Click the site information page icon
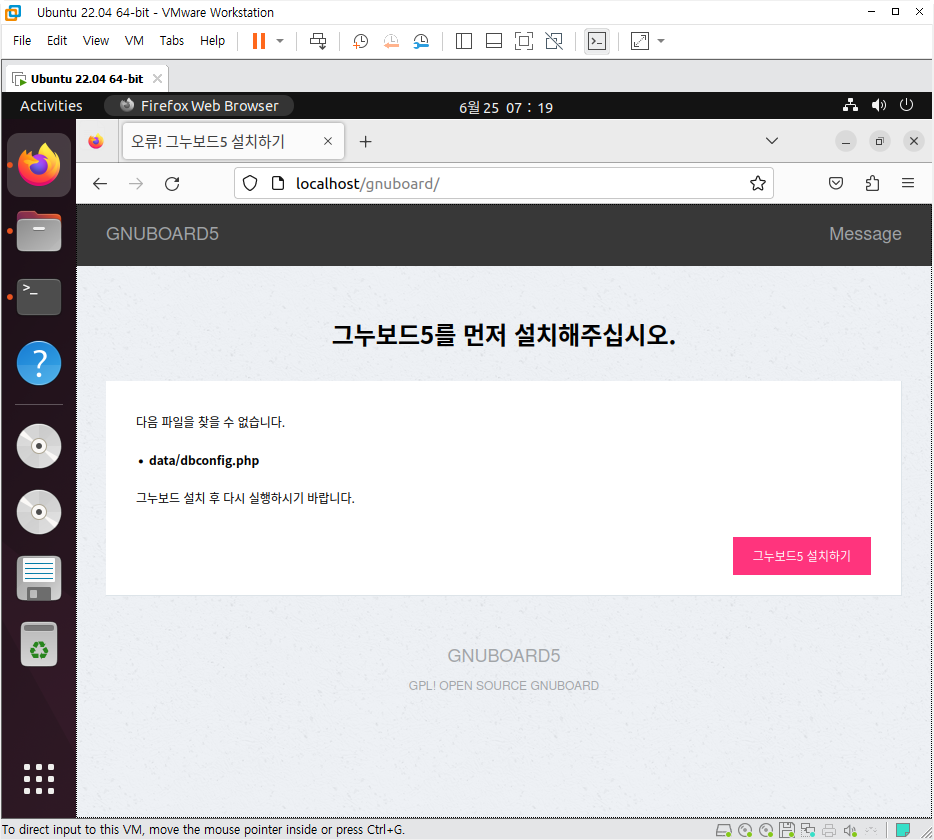934x840 pixels. [x=278, y=183]
